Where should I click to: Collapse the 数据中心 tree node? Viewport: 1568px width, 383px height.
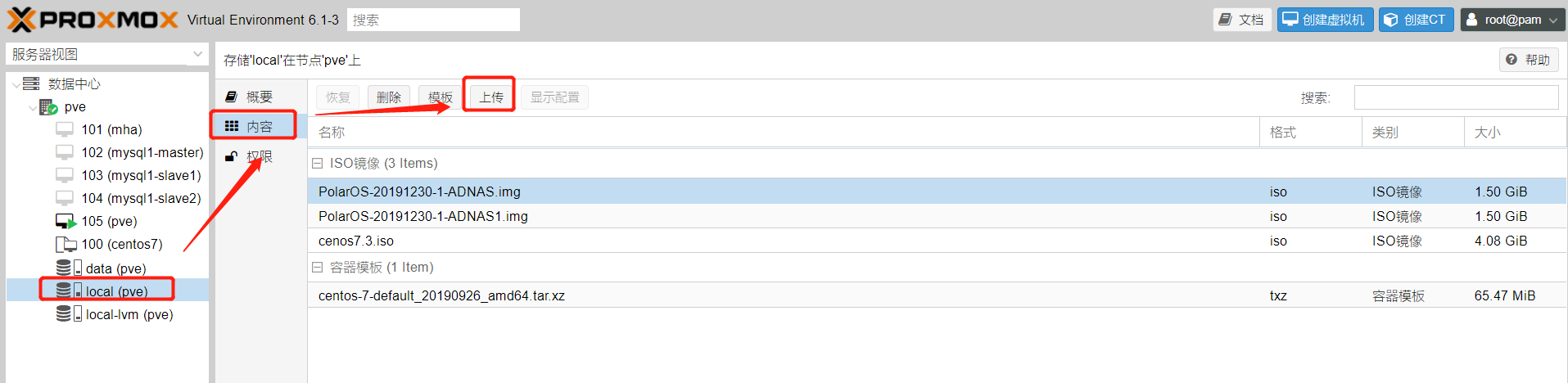pyautogui.click(x=16, y=84)
